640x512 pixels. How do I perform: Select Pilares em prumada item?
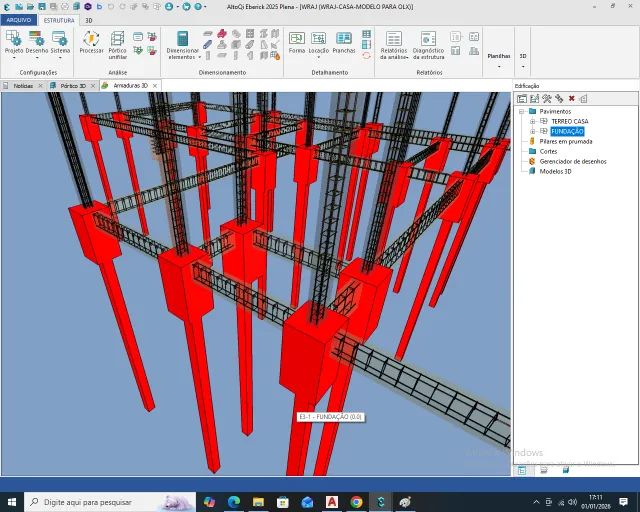[565, 141]
